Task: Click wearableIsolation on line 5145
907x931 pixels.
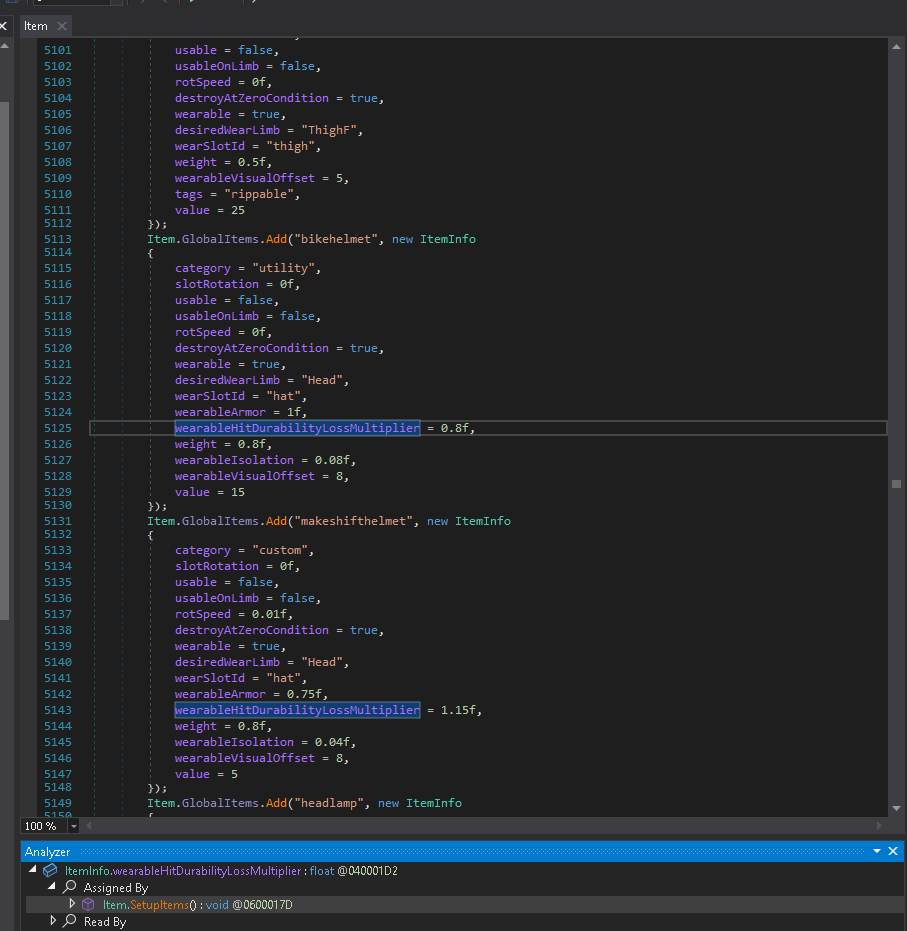Action: coord(234,742)
